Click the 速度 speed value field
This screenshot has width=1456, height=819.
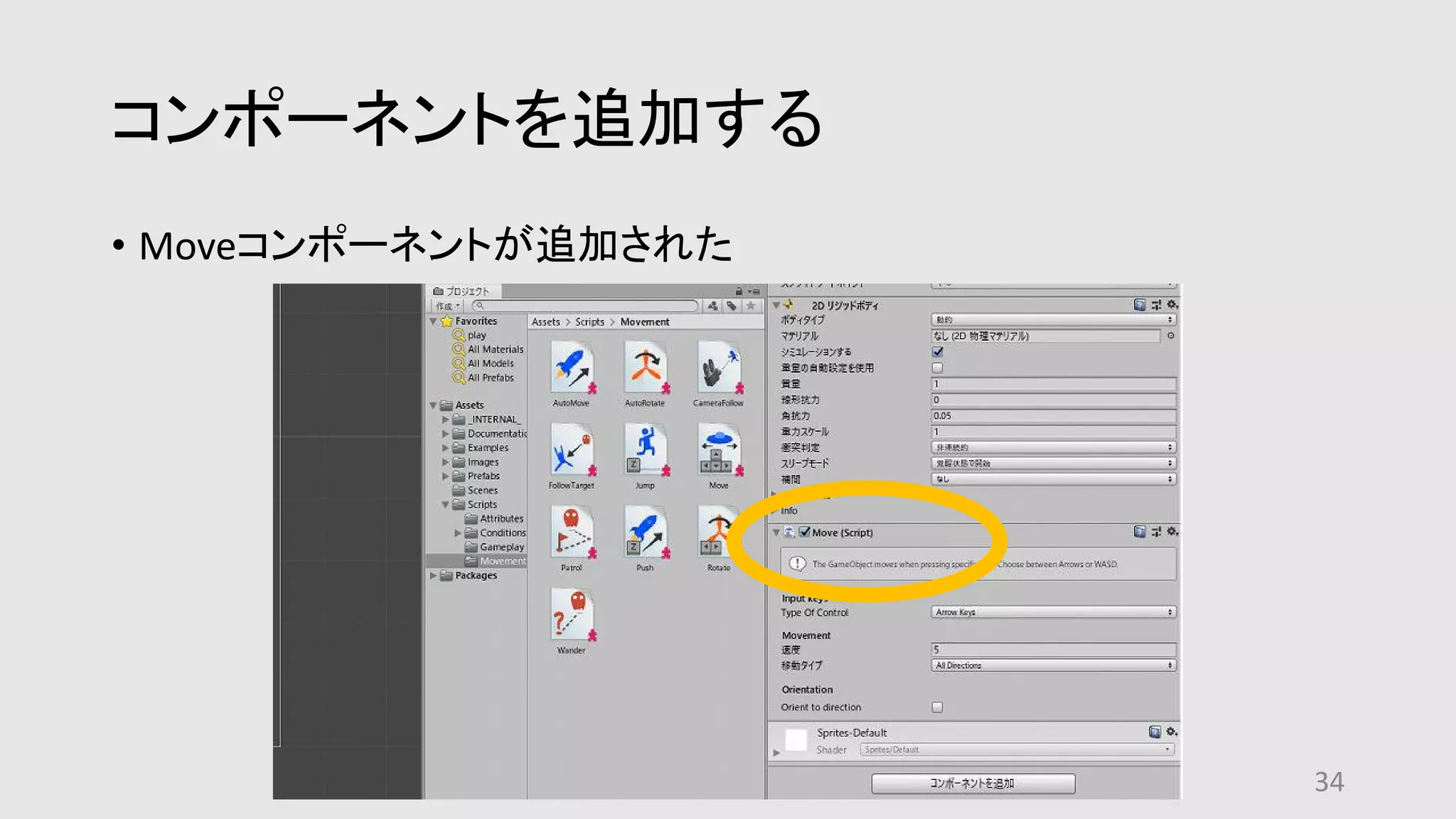point(1054,649)
